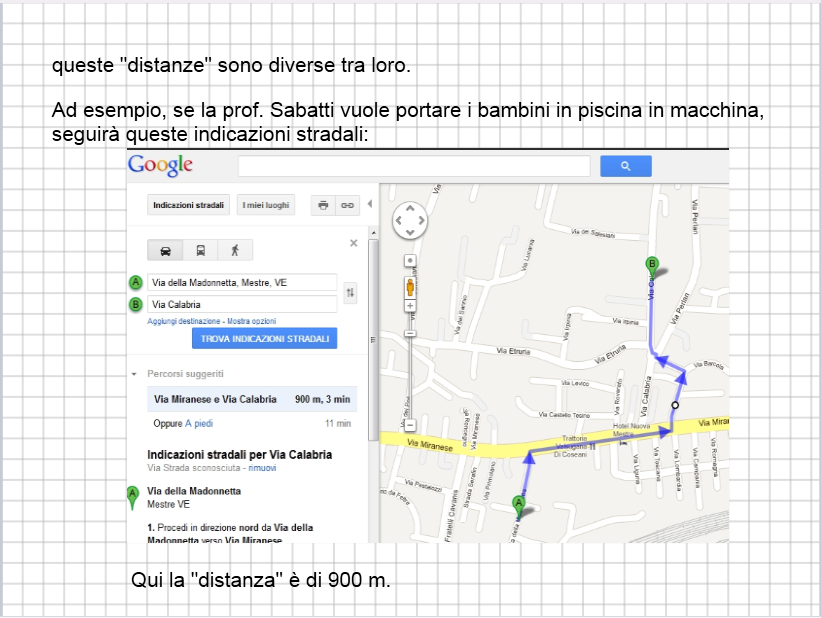Select the public transit bus mode
This screenshot has width=821, height=618.
(201, 250)
